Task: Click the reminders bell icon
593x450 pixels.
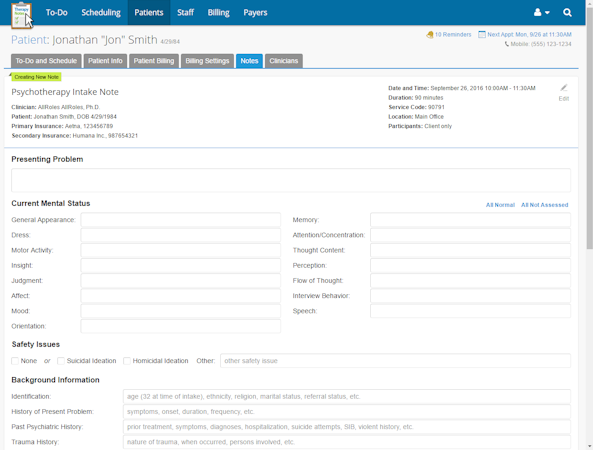Action: [430, 35]
